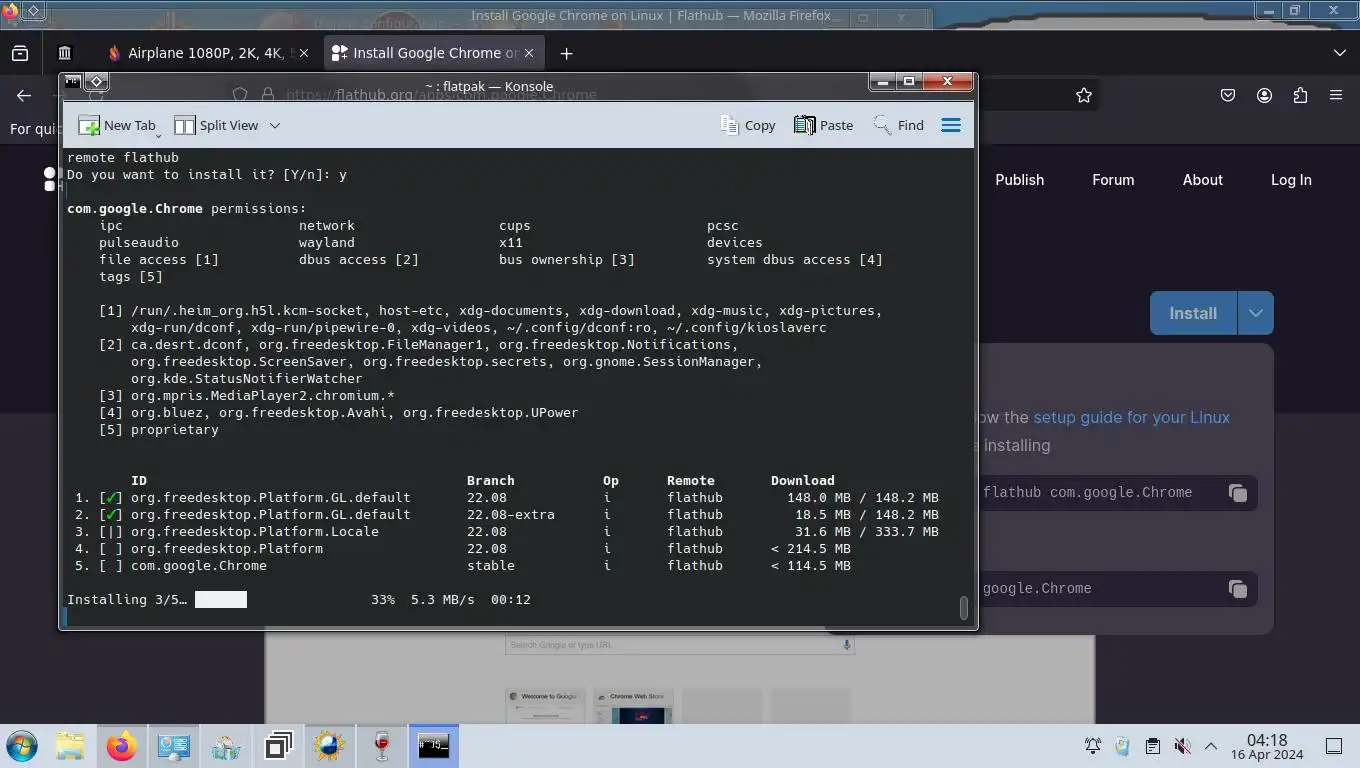Click the Konsole window pin icon
1360x768 pixels.
96,81
